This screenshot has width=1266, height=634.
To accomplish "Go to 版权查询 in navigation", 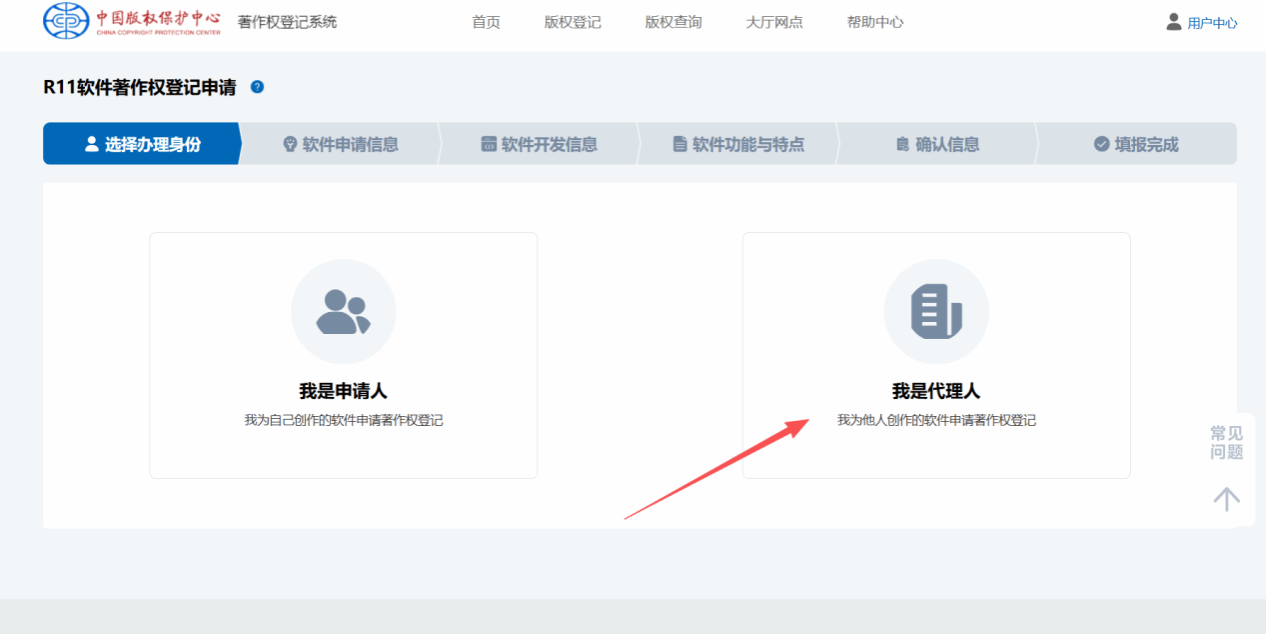I will tap(673, 22).
